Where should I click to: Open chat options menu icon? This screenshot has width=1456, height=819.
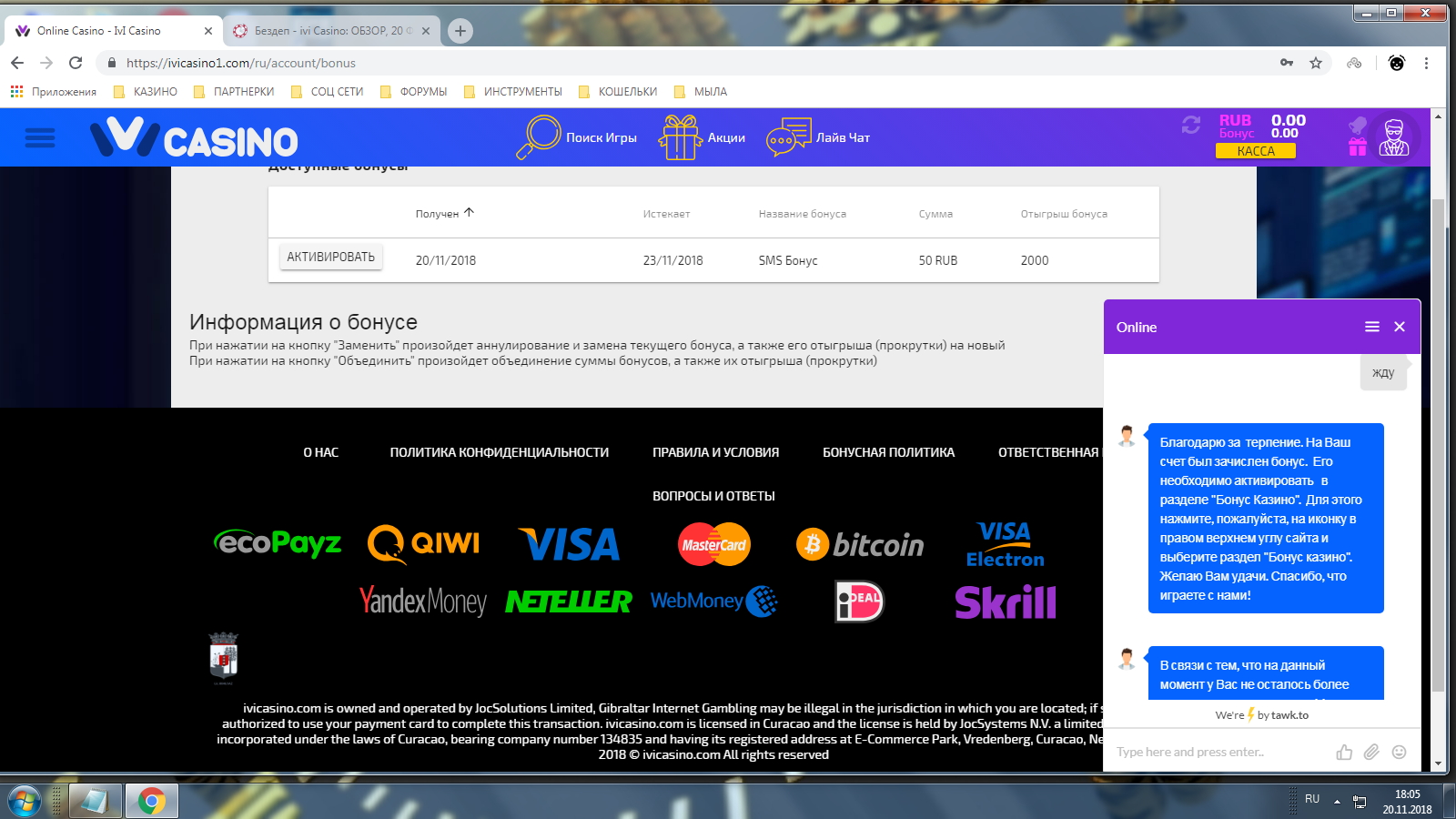pyautogui.click(x=1372, y=327)
